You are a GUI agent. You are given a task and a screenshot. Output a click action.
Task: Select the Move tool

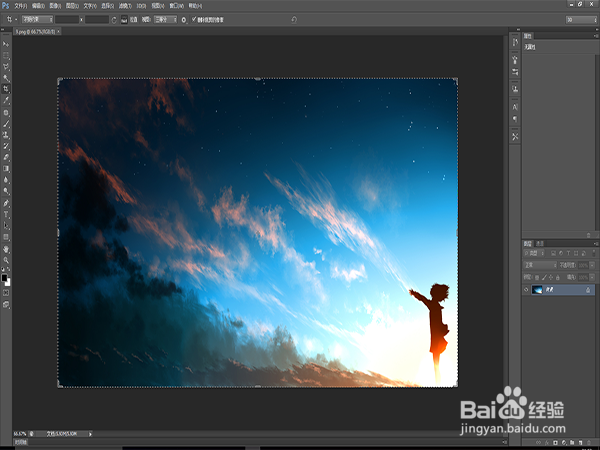coord(6,44)
